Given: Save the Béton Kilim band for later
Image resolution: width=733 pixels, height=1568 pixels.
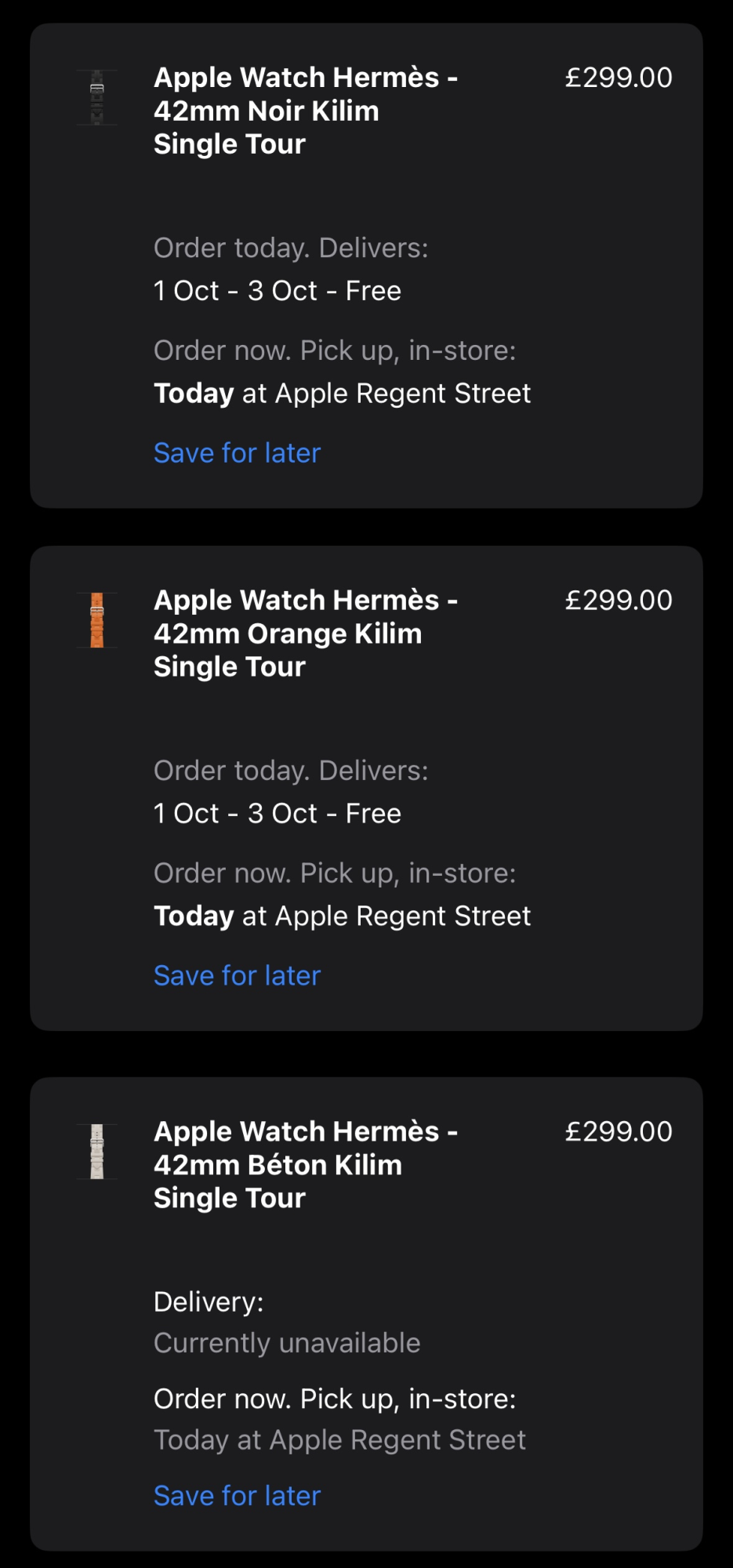Looking at the screenshot, I should coord(238,1496).
